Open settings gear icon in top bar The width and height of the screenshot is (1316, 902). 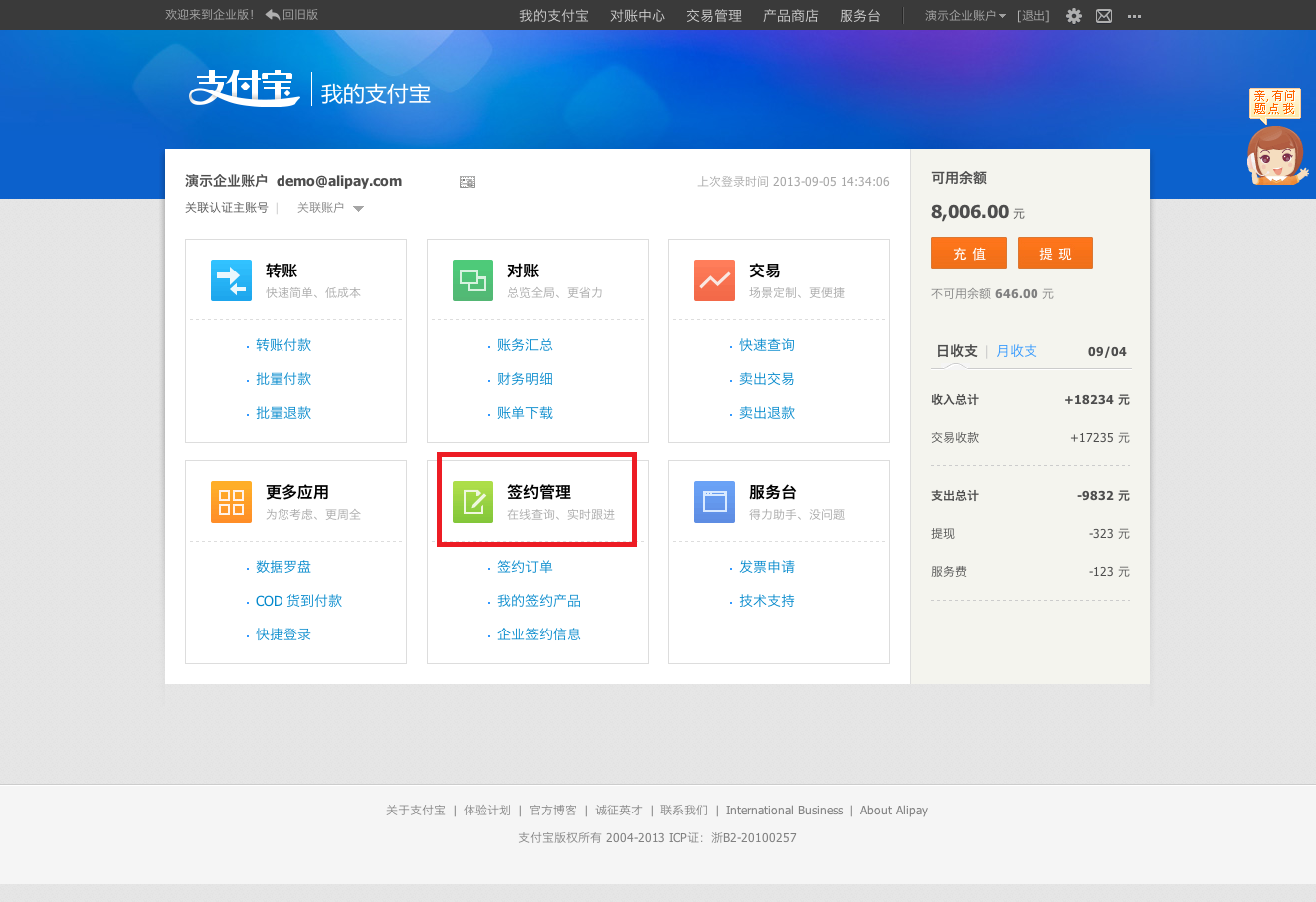1074,16
